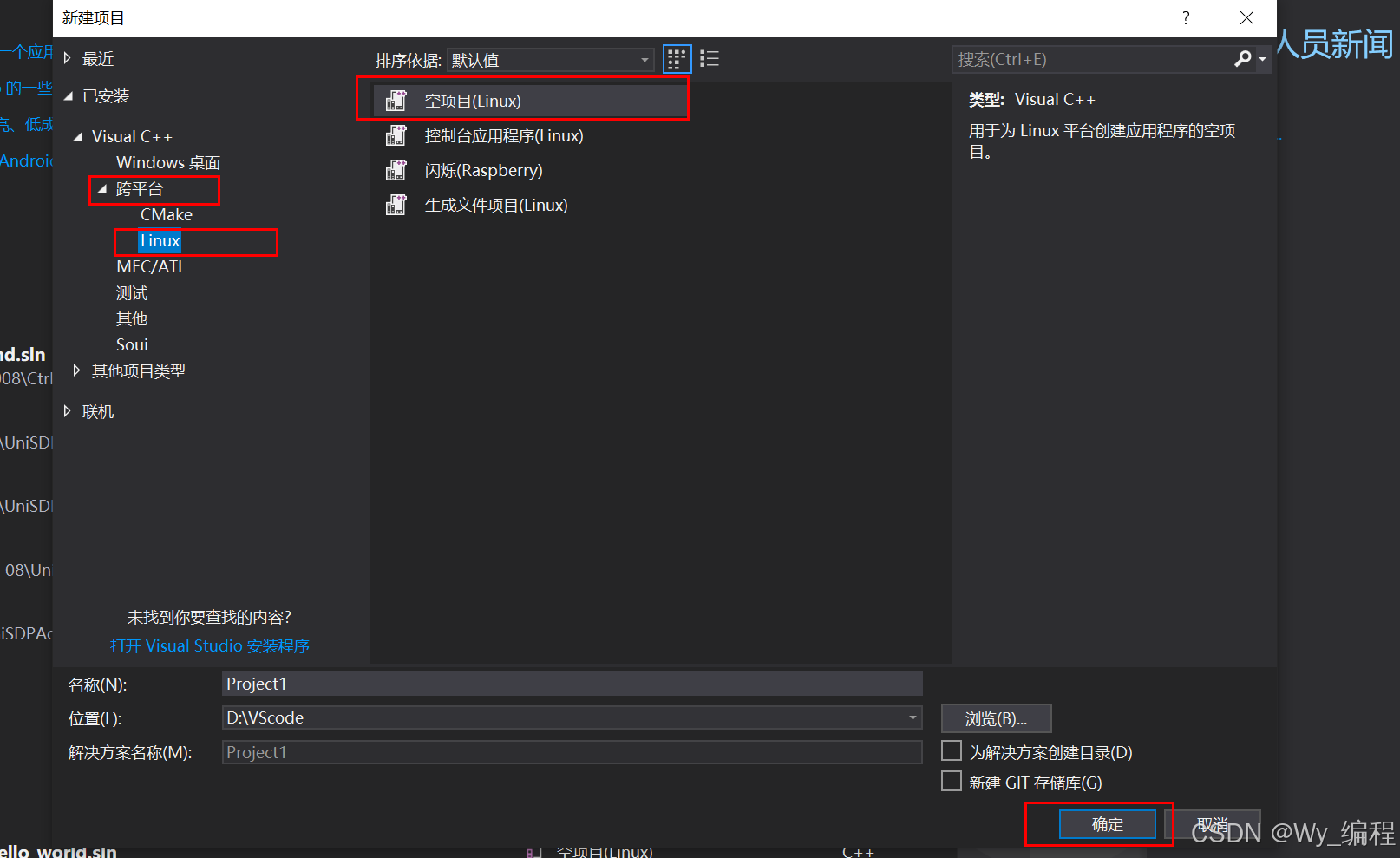Select the 闪烁(Raspberry) template text
The image size is (1400, 858).
coord(483,170)
